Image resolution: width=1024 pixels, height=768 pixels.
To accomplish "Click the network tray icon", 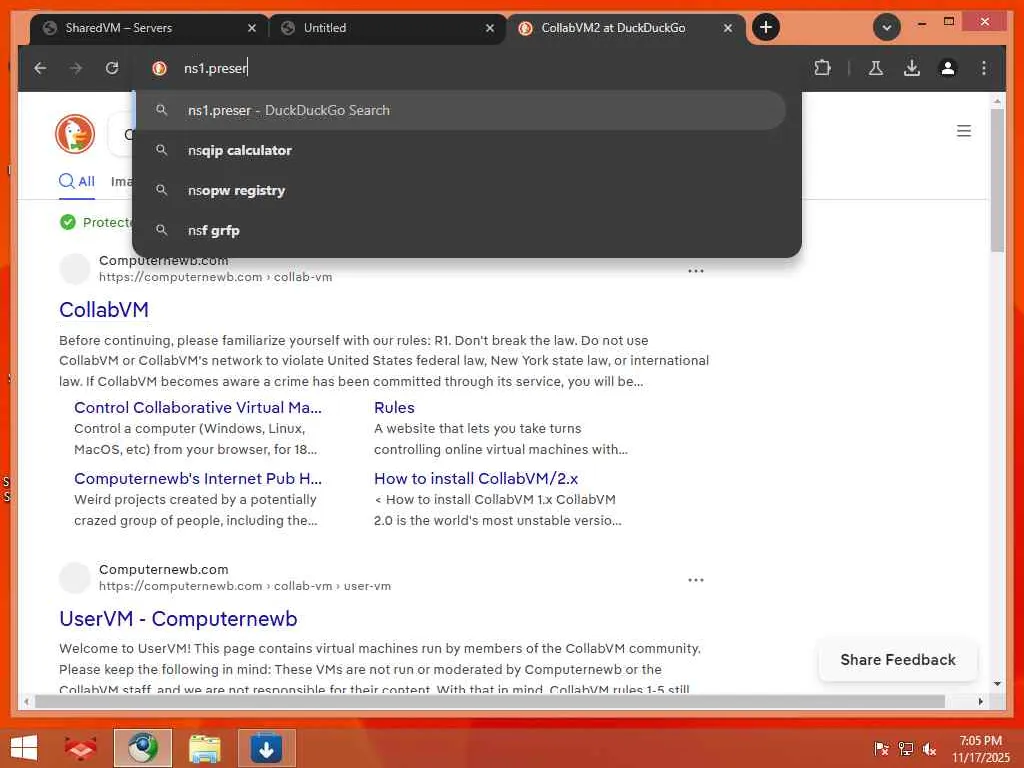I will click(905, 748).
